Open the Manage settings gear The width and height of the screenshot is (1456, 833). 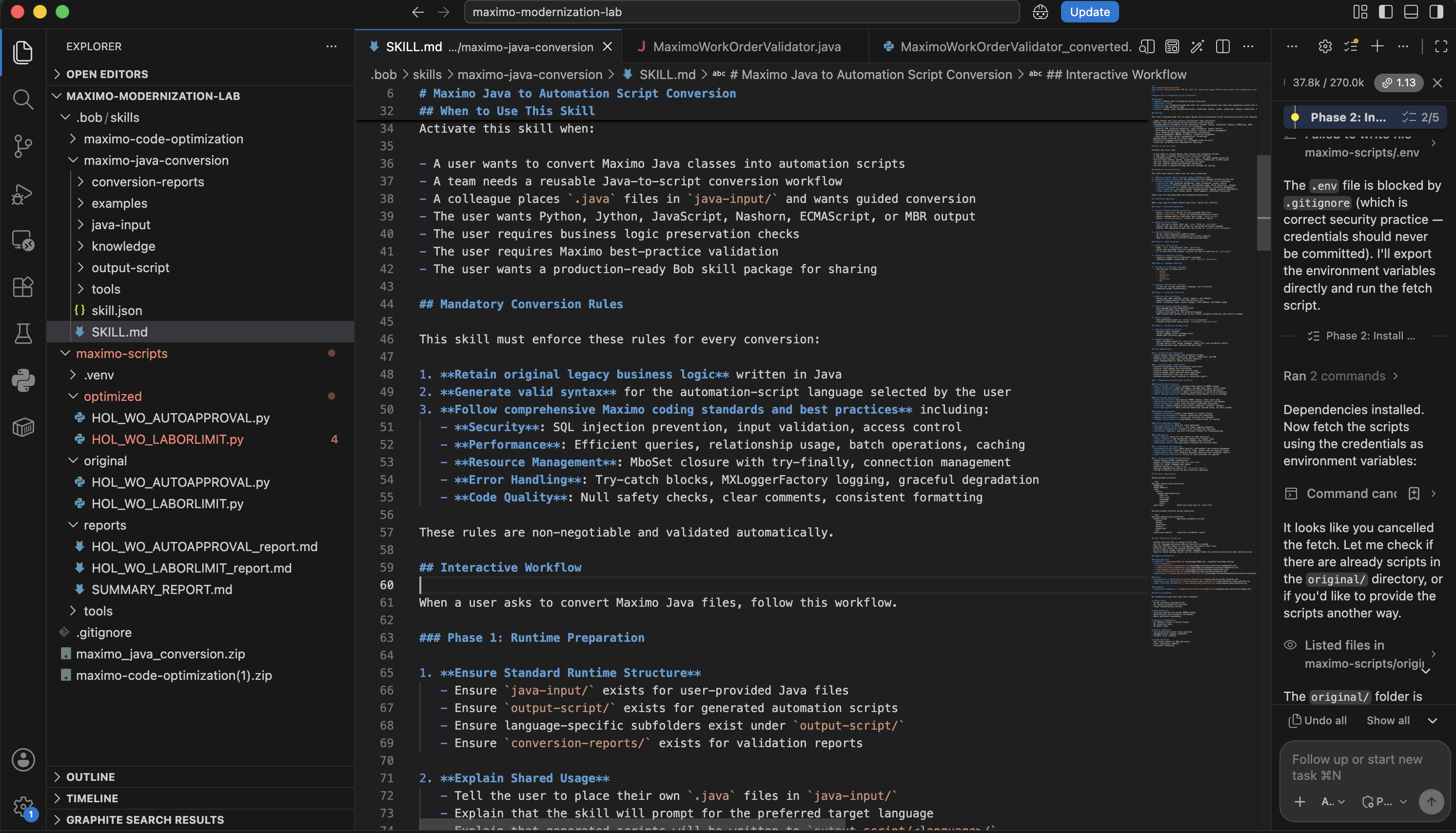point(23,807)
